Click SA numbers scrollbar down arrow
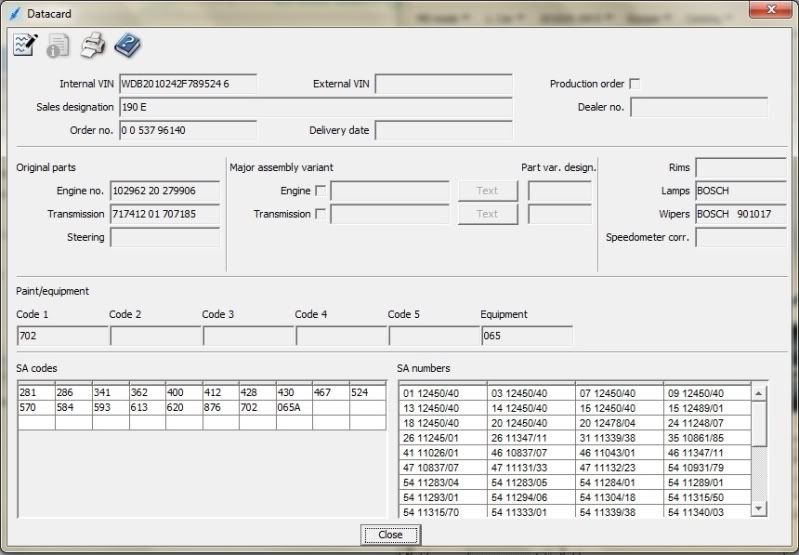Viewport: 799px width, 555px height. coord(758,508)
